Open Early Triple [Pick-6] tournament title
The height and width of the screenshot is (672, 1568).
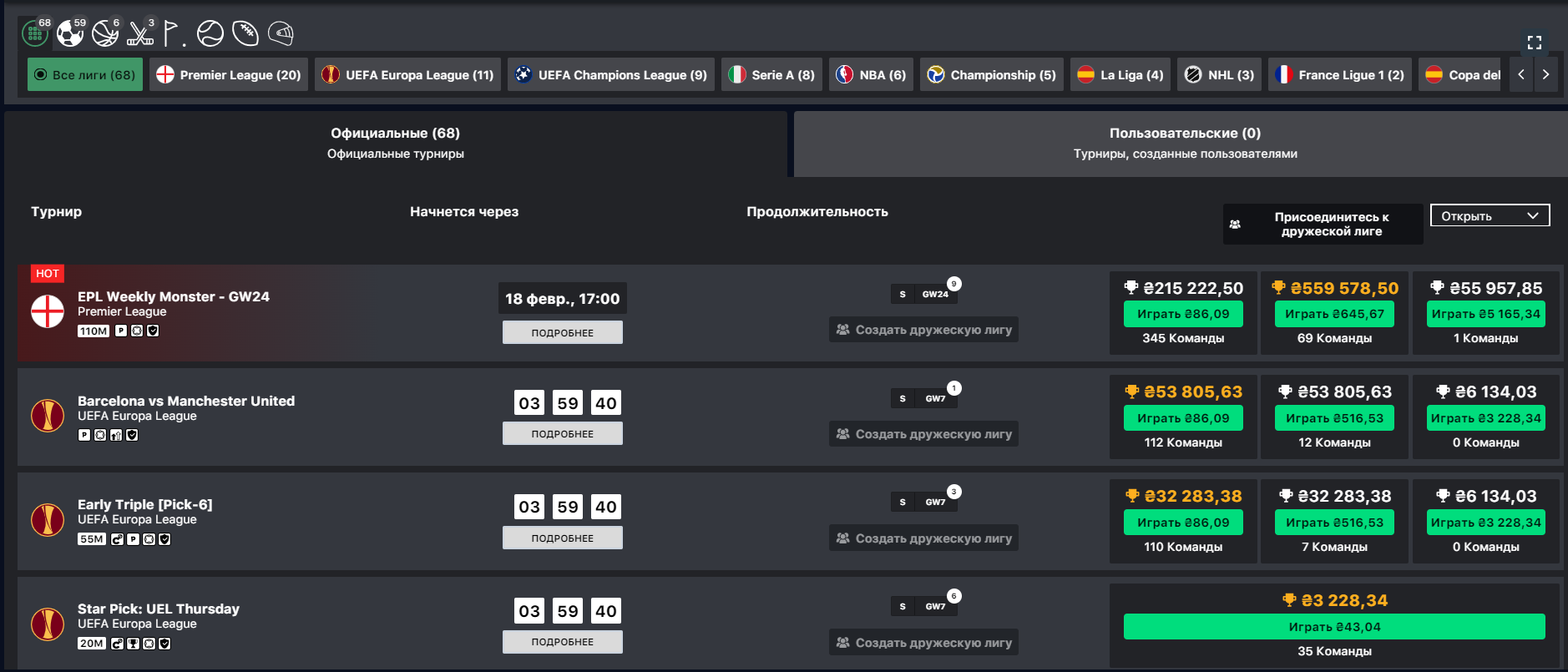coord(145,504)
